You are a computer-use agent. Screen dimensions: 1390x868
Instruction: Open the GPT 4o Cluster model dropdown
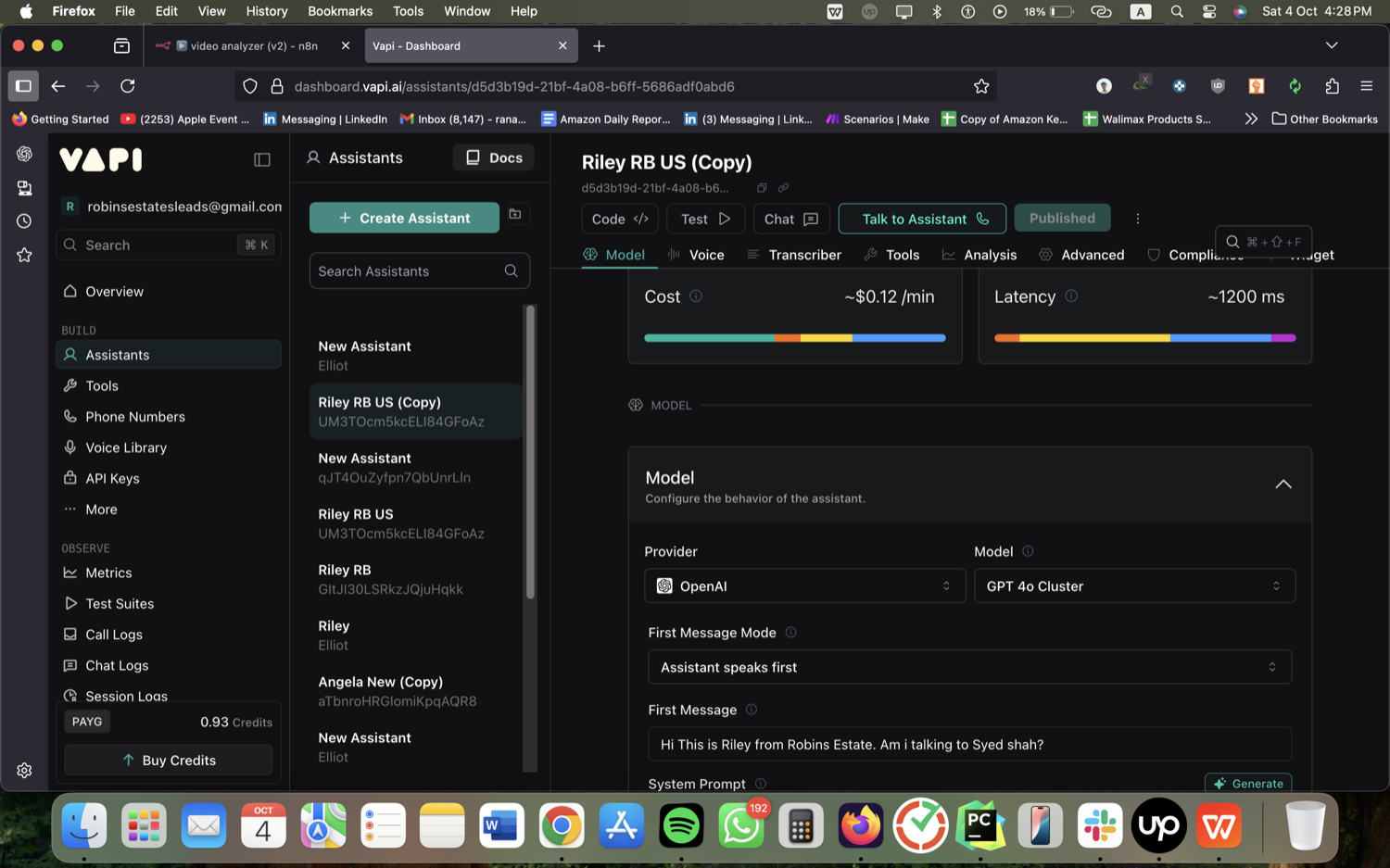[1134, 586]
